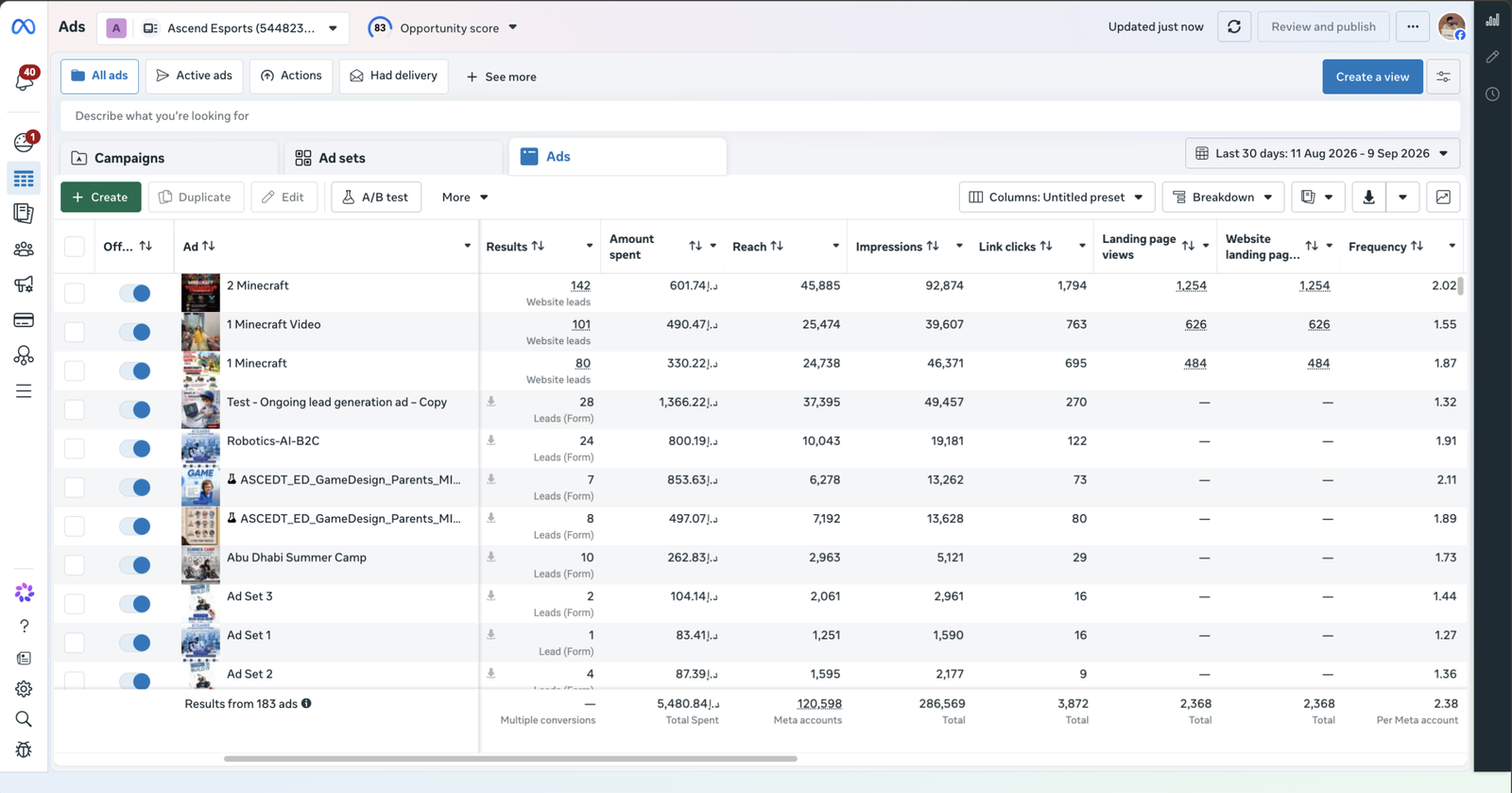Start an A/B test
Viewport: 1512px width, 793px height.
point(376,197)
